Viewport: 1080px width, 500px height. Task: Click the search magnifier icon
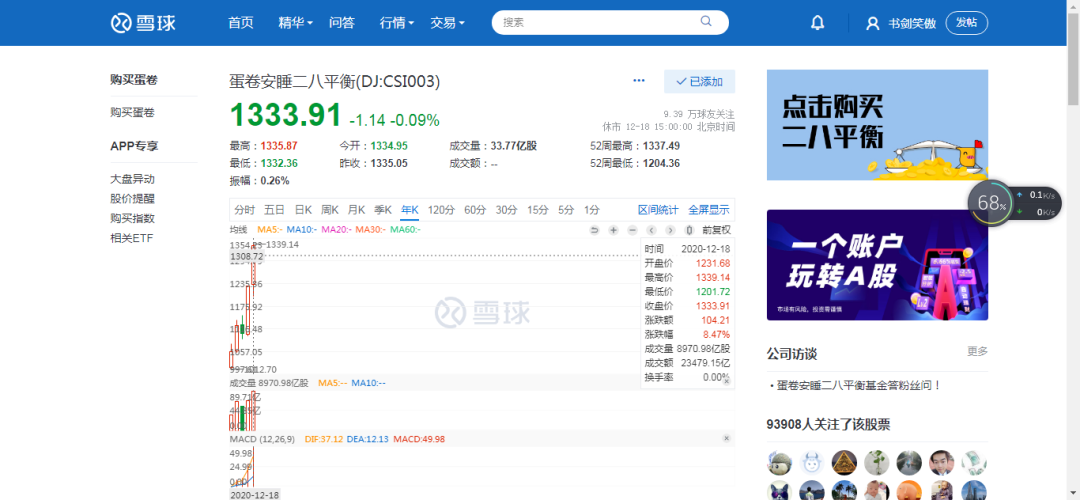pos(706,21)
